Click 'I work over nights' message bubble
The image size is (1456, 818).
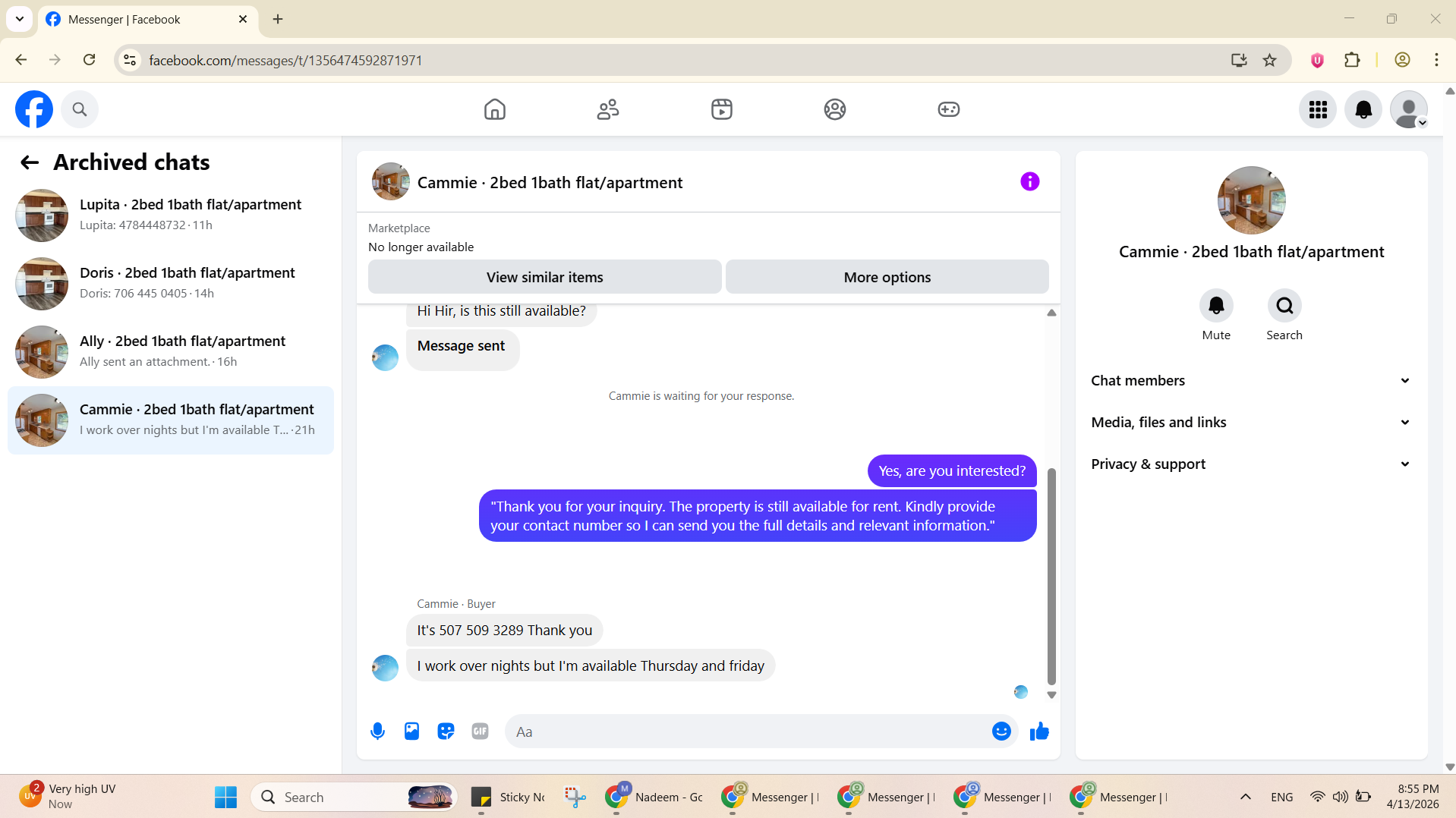click(591, 666)
